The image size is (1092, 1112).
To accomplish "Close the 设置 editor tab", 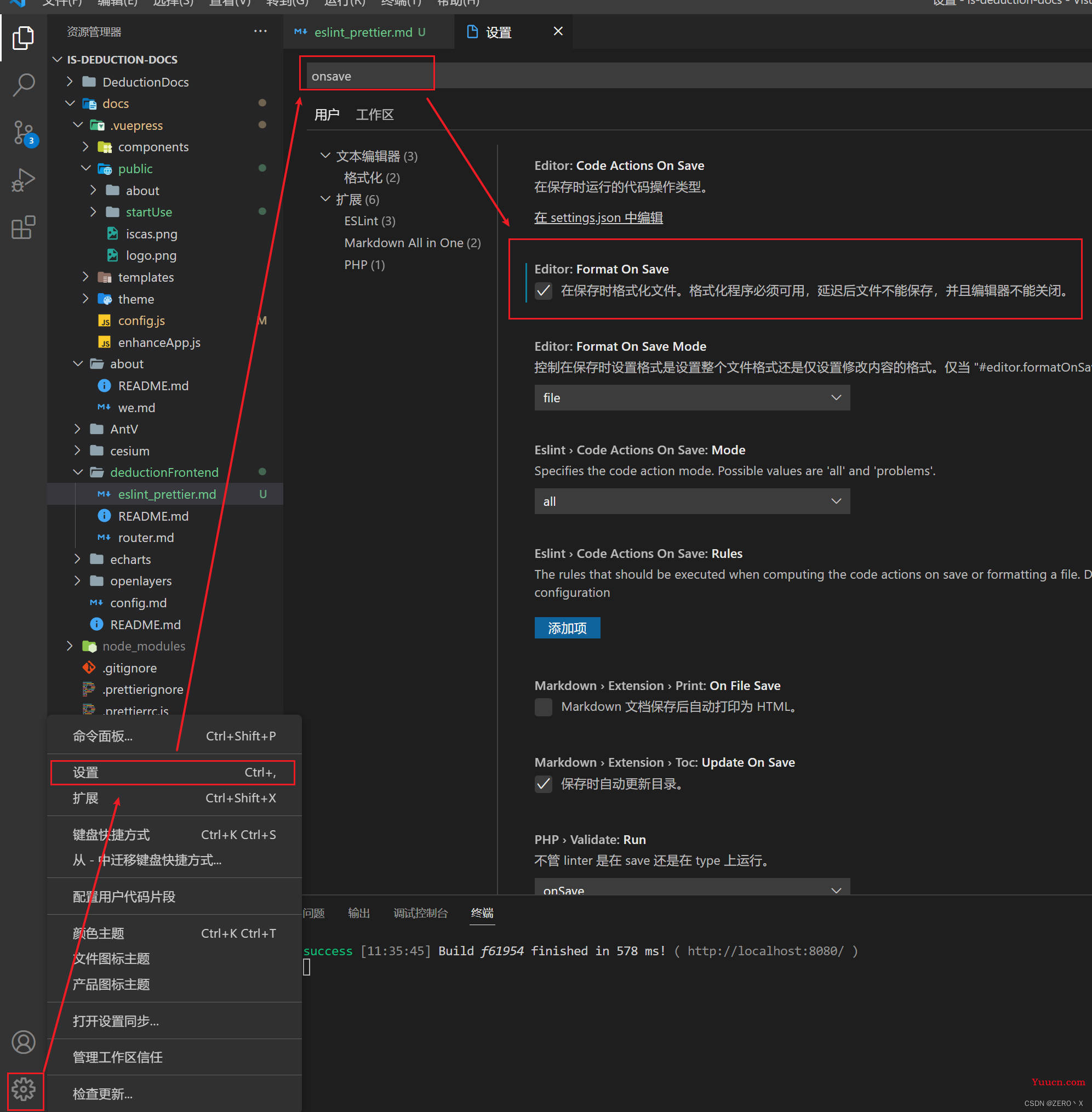I will (558, 32).
